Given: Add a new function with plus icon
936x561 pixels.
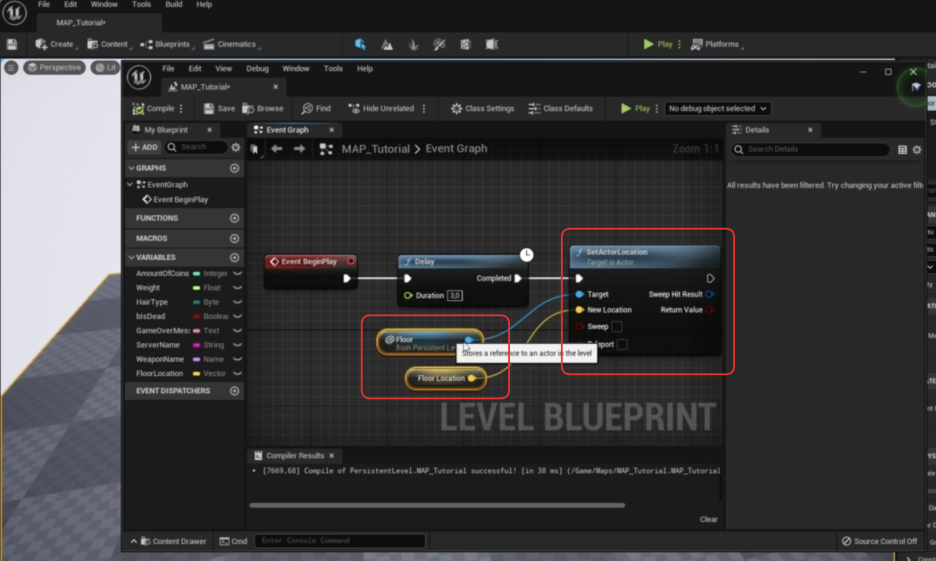Looking at the screenshot, I should [x=235, y=218].
